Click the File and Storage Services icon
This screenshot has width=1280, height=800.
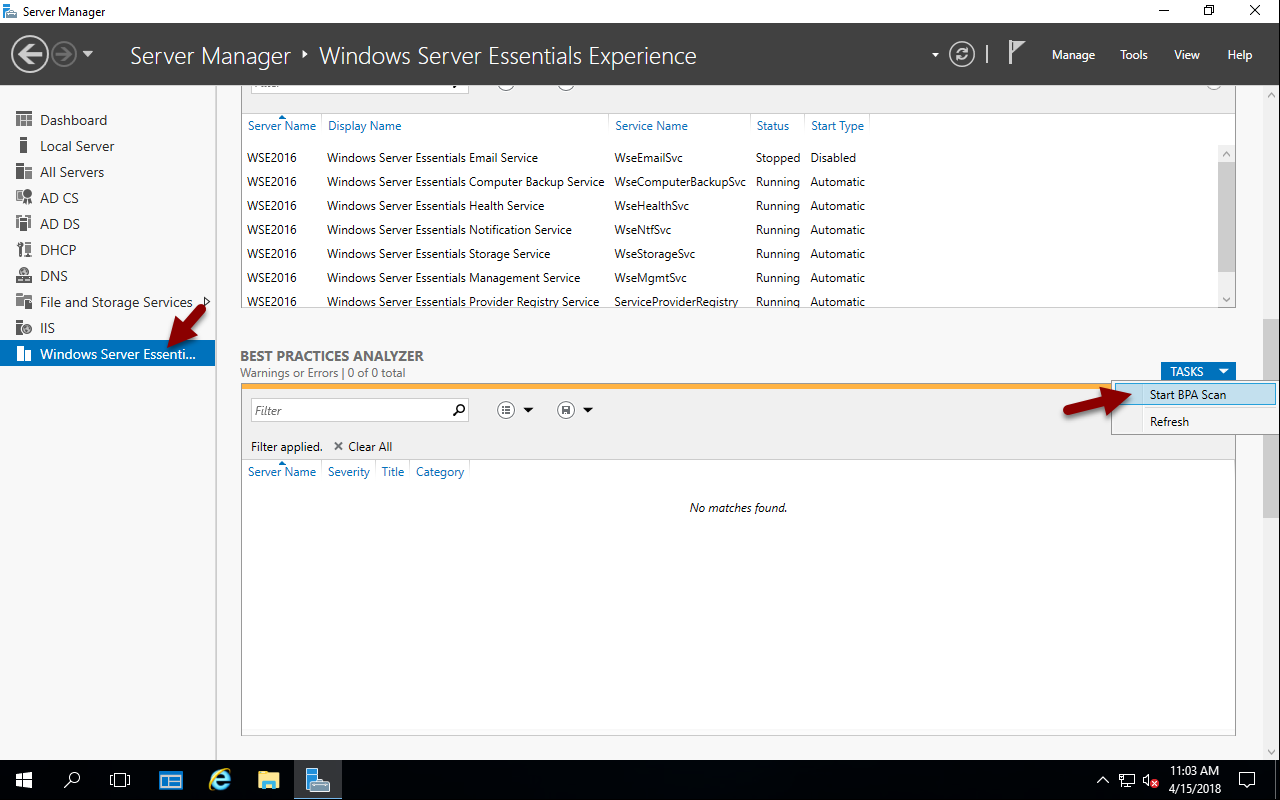tap(24, 302)
